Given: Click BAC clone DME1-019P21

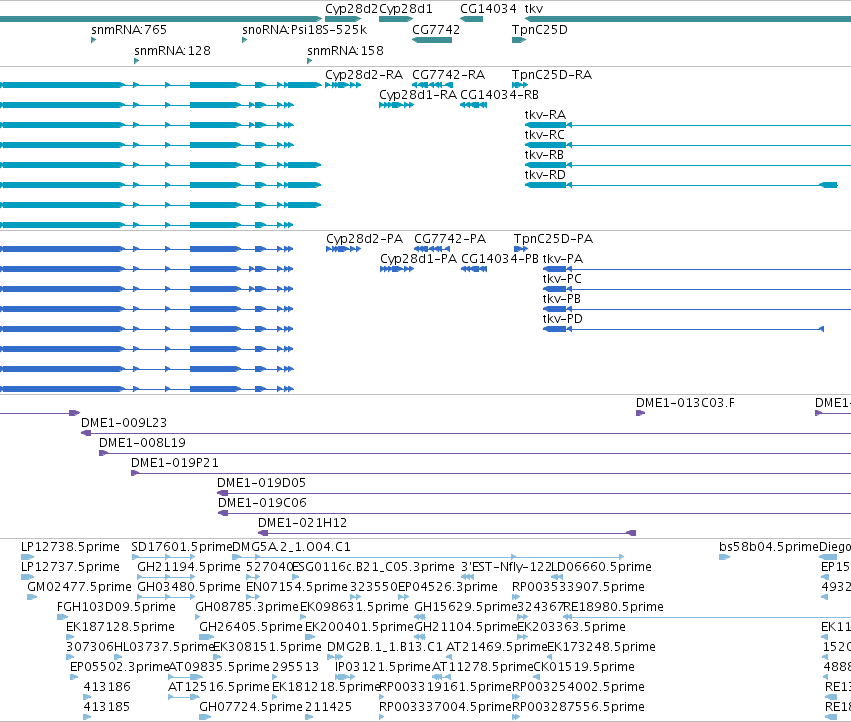Looking at the screenshot, I should click(491, 473).
